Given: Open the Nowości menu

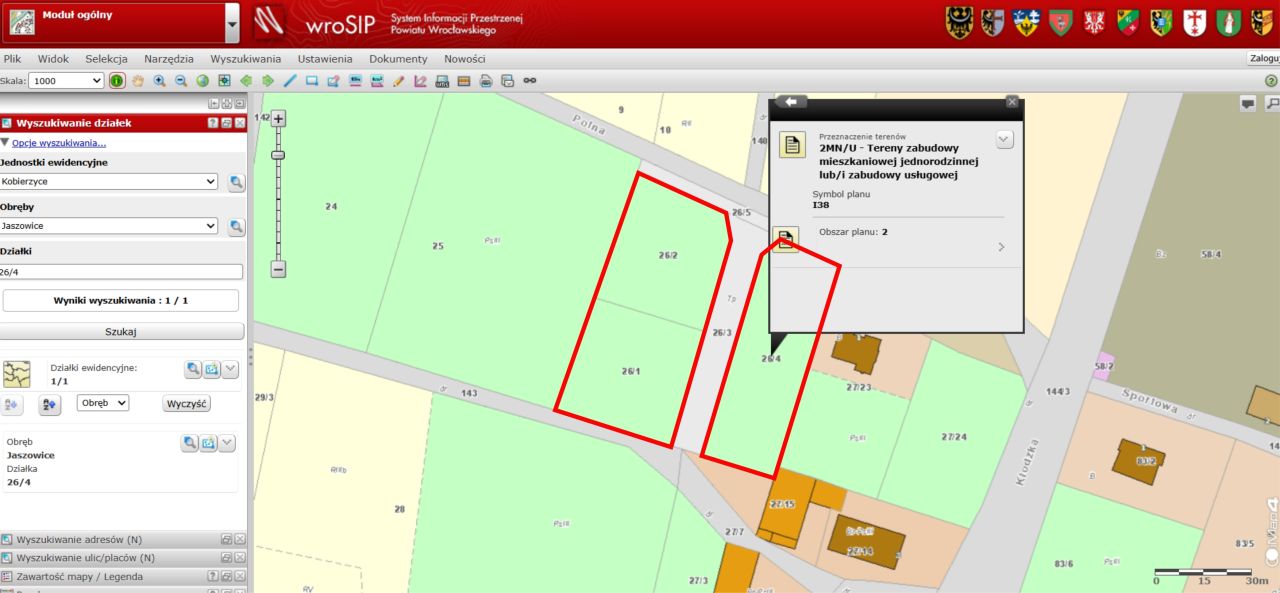Looking at the screenshot, I should coord(464,59).
